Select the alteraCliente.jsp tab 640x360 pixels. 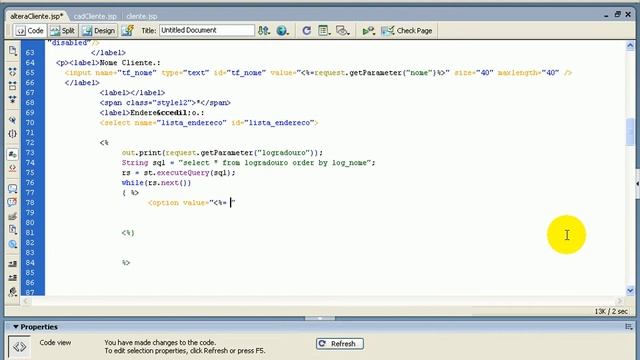[36, 16]
